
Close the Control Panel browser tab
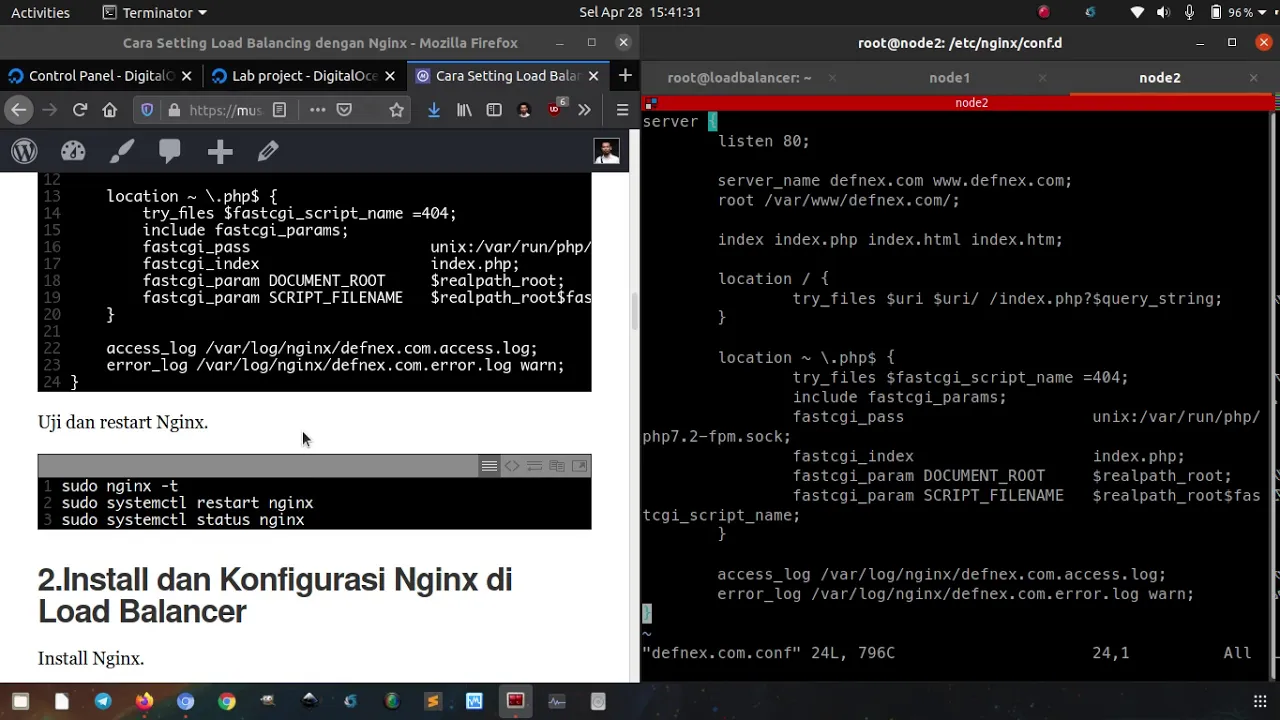186,76
